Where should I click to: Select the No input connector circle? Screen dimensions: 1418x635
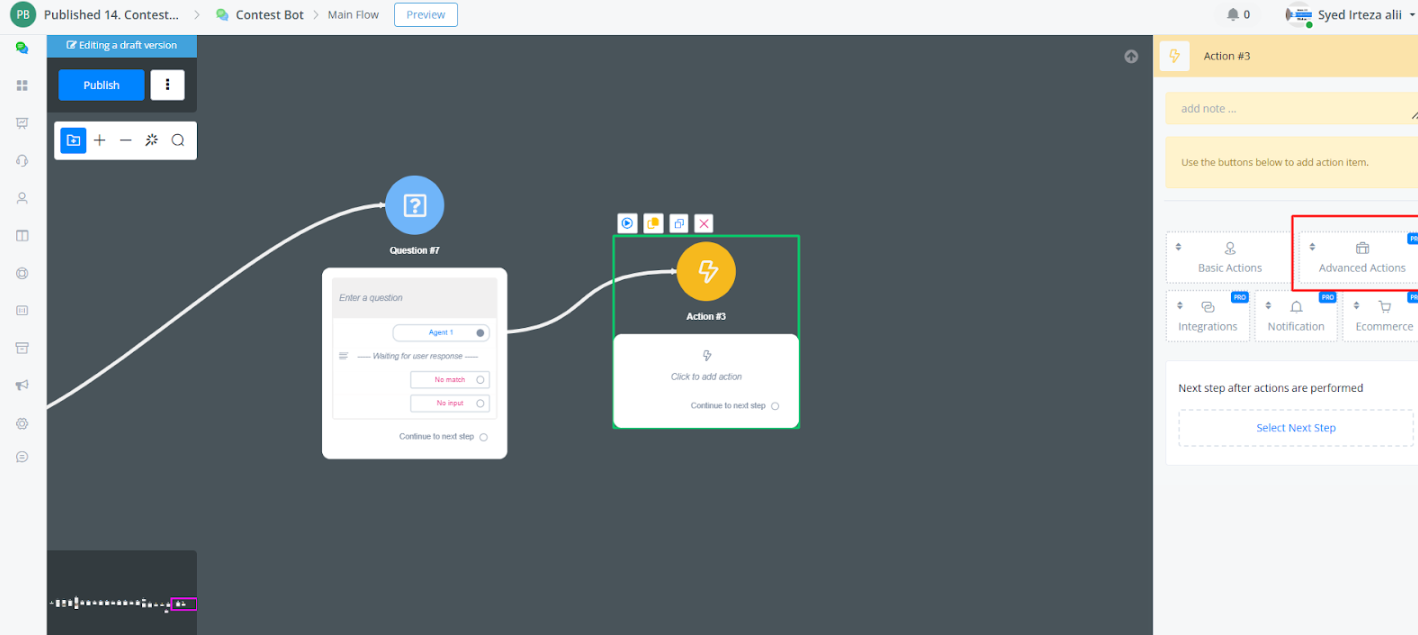pos(480,404)
